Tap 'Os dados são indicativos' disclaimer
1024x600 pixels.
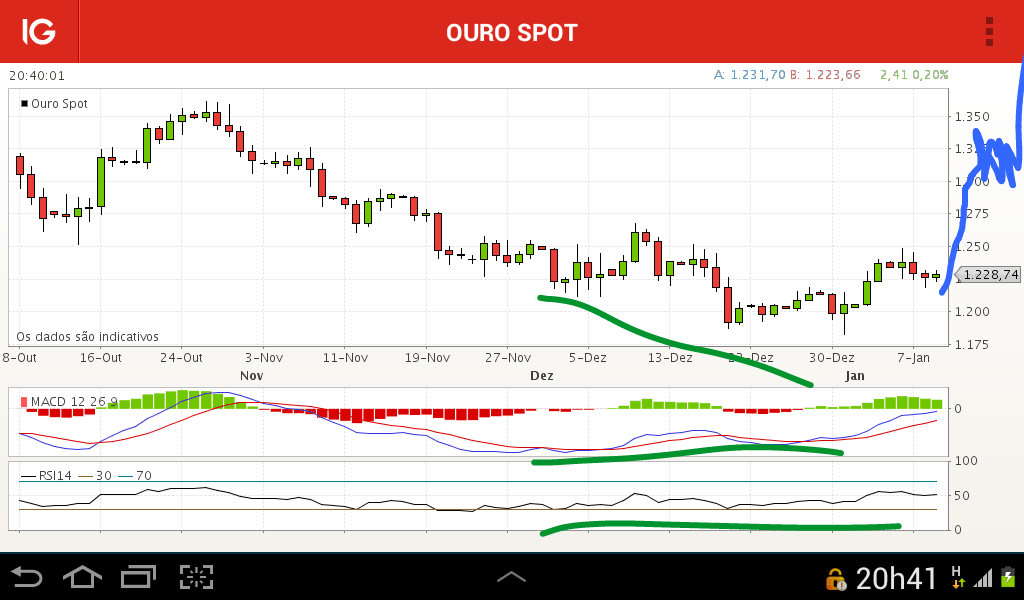point(88,337)
